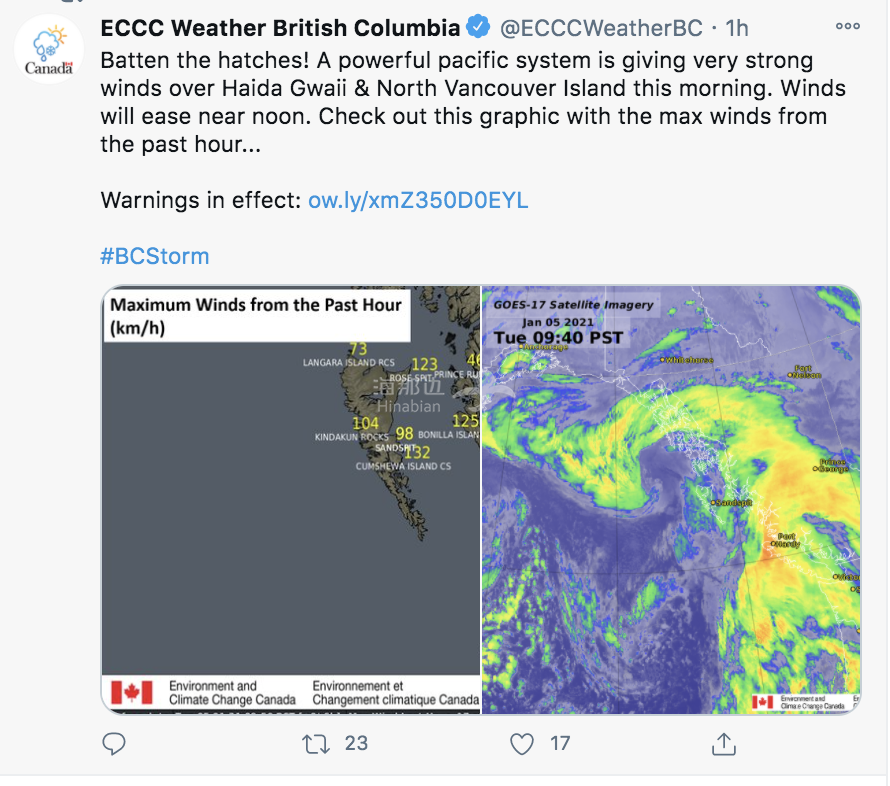Click the ECCC Canada profile avatar
890x786 pixels.
[49, 49]
